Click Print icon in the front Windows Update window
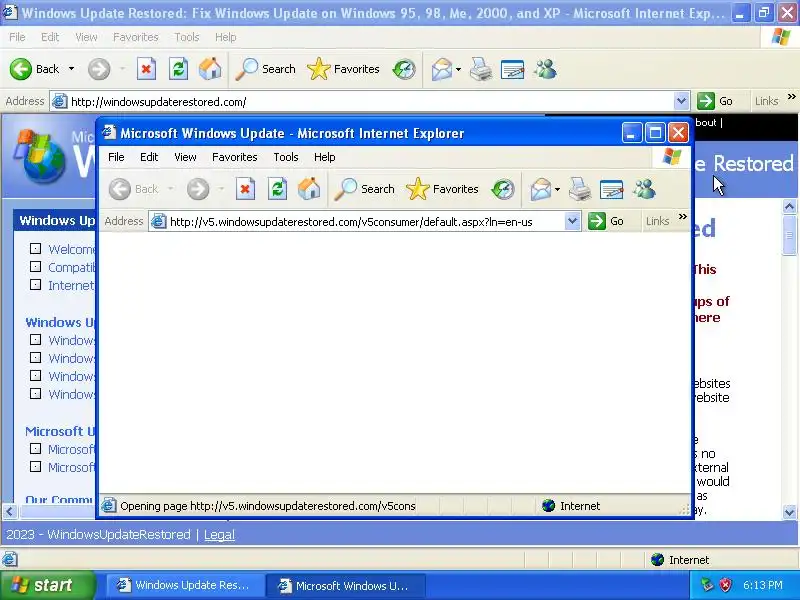Viewport: 800px width, 600px height. pos(580,189)
